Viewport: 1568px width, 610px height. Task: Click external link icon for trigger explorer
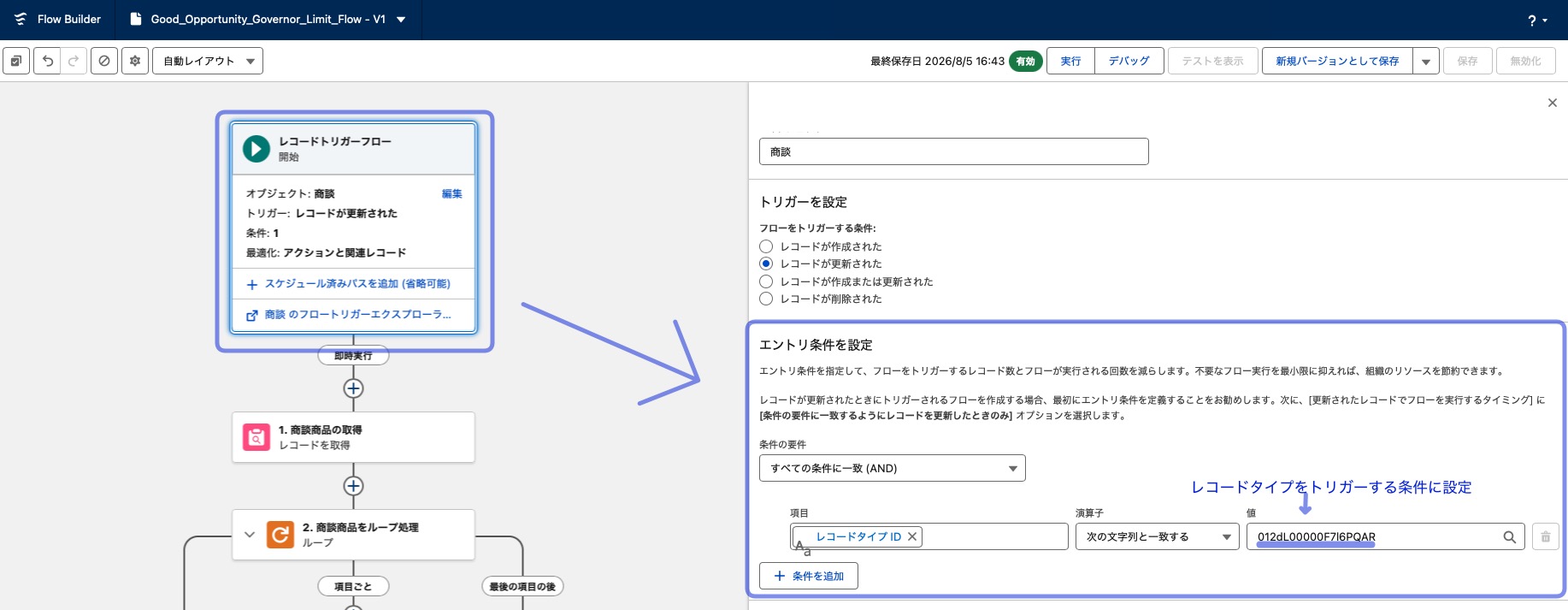(252, 316)
